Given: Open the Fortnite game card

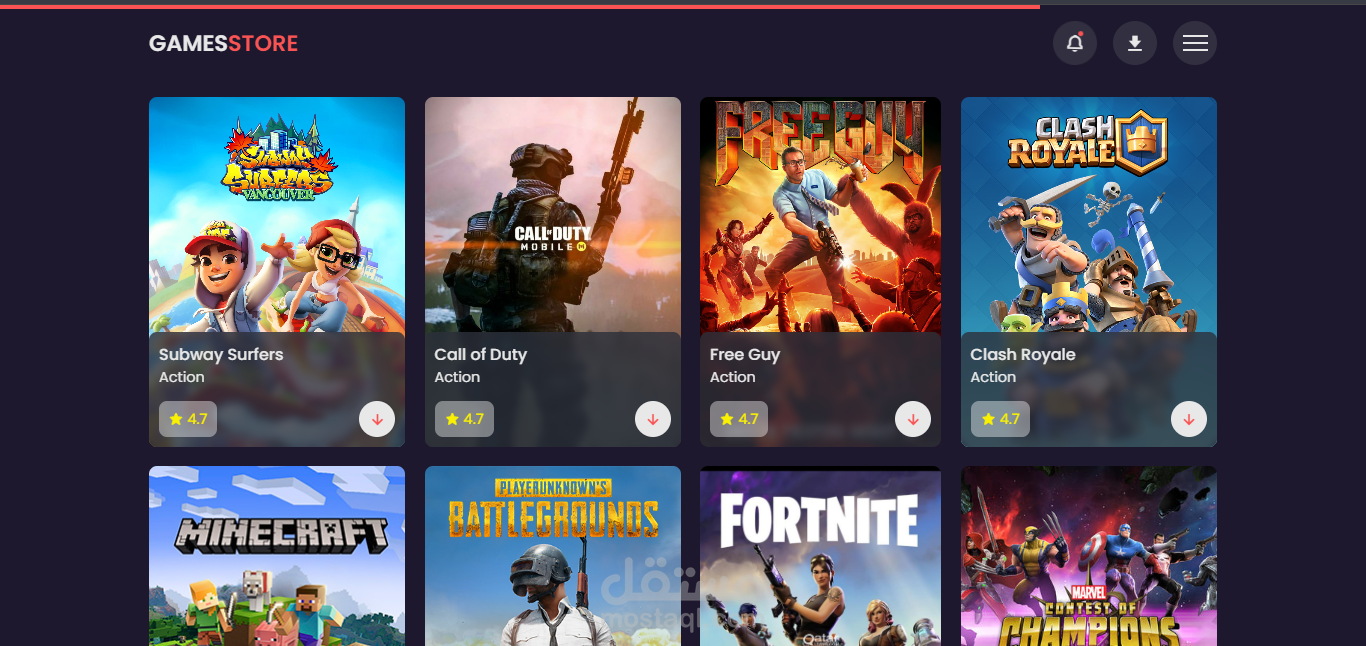Looking at the screenshot, I should click(x=820, y=556).
